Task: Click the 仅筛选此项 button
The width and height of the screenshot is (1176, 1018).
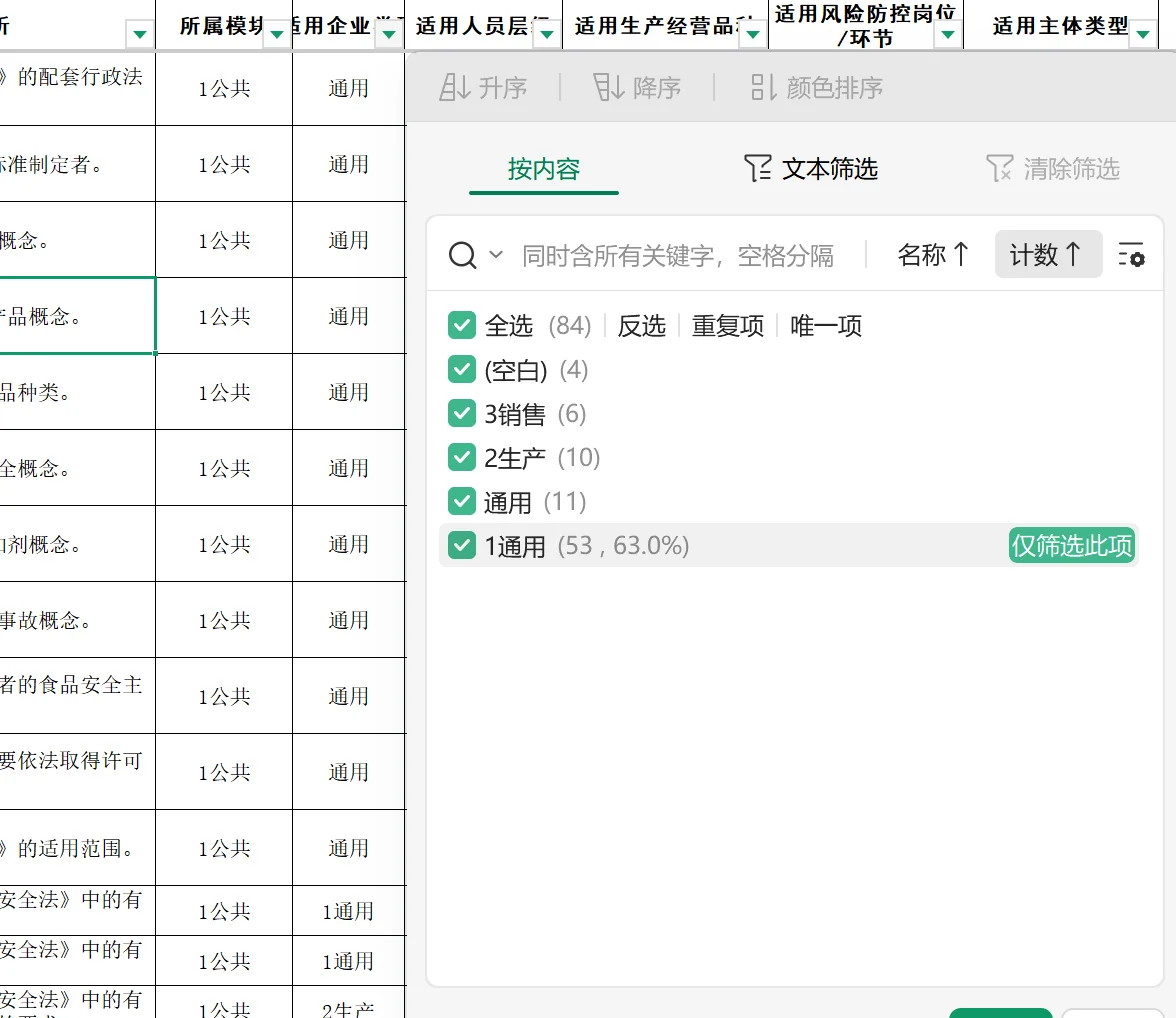Action: pos(1072,545)
